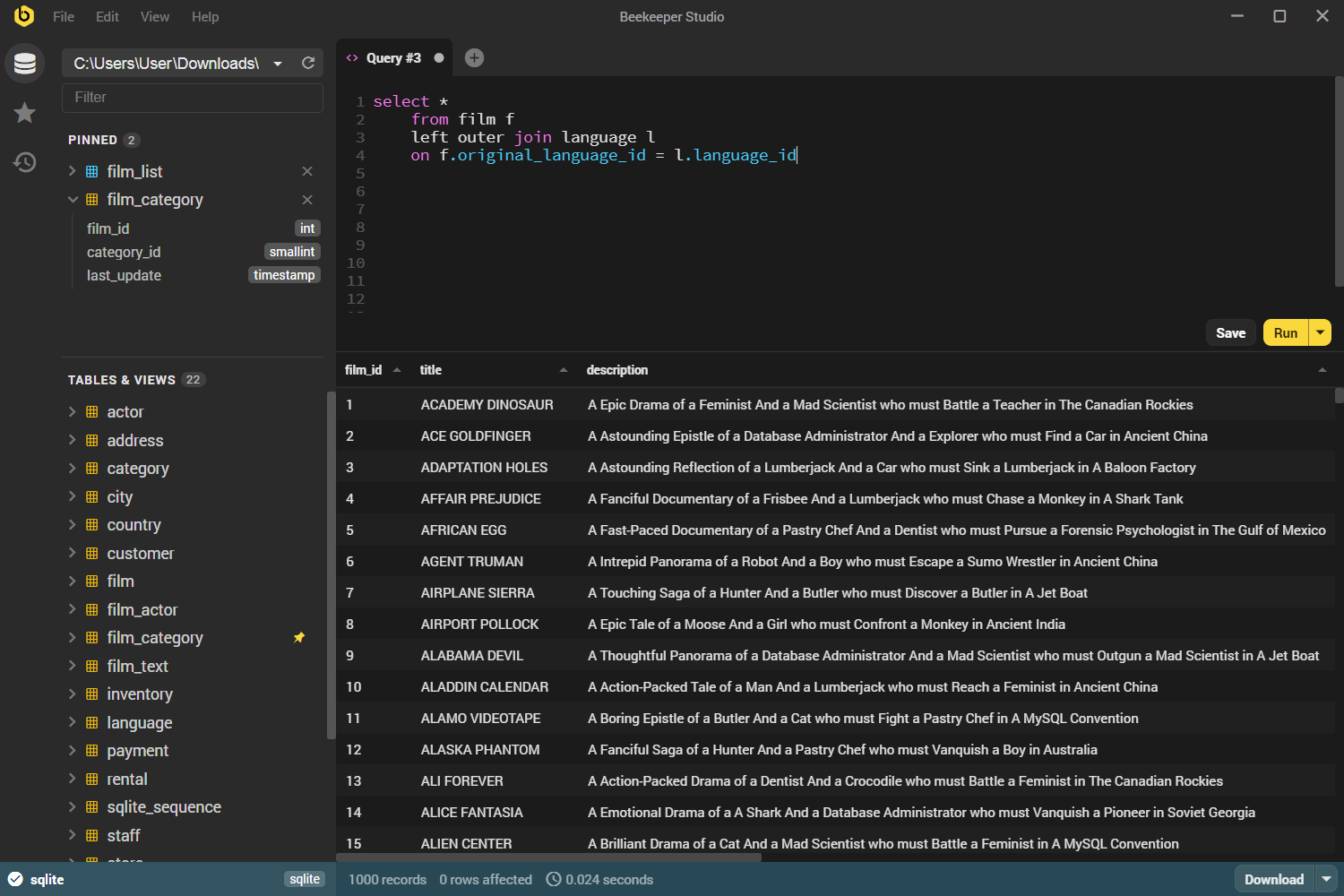1344x896 pixels.
Task: Unpin film_list from pinned tables
Action: click(x=307, y=171)
